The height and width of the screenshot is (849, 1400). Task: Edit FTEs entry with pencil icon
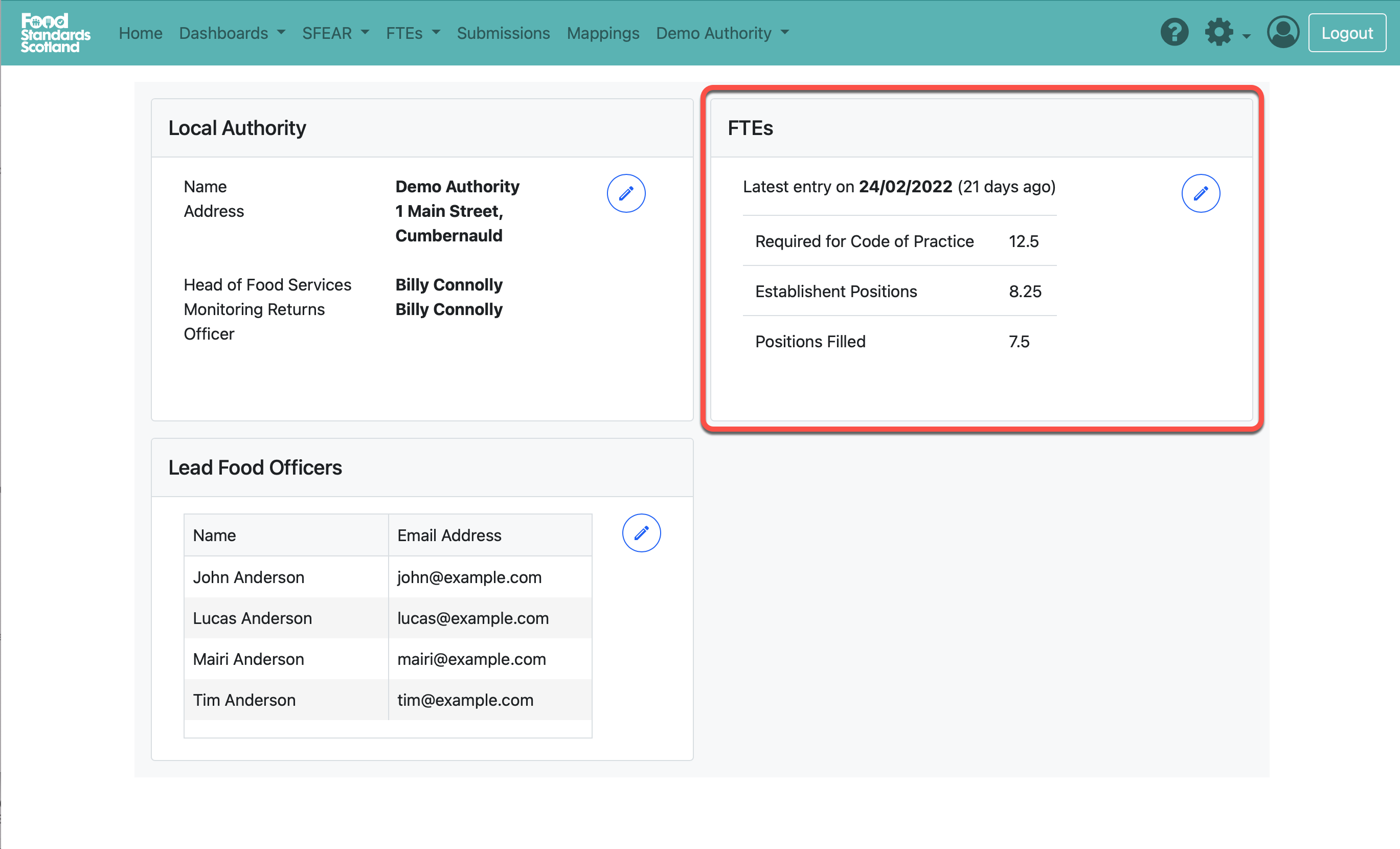coord(1200,193)
